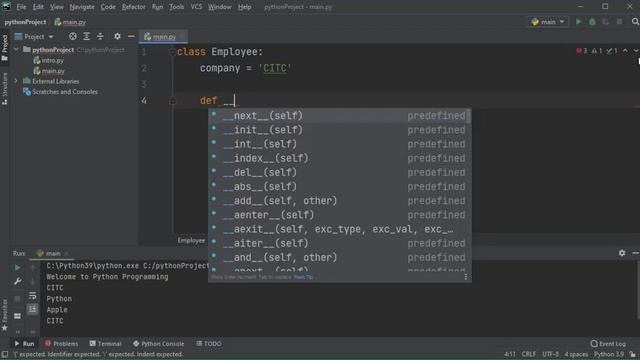Expand External Libraries node
This screenshot has height=360, width=640.
(16, 81)
